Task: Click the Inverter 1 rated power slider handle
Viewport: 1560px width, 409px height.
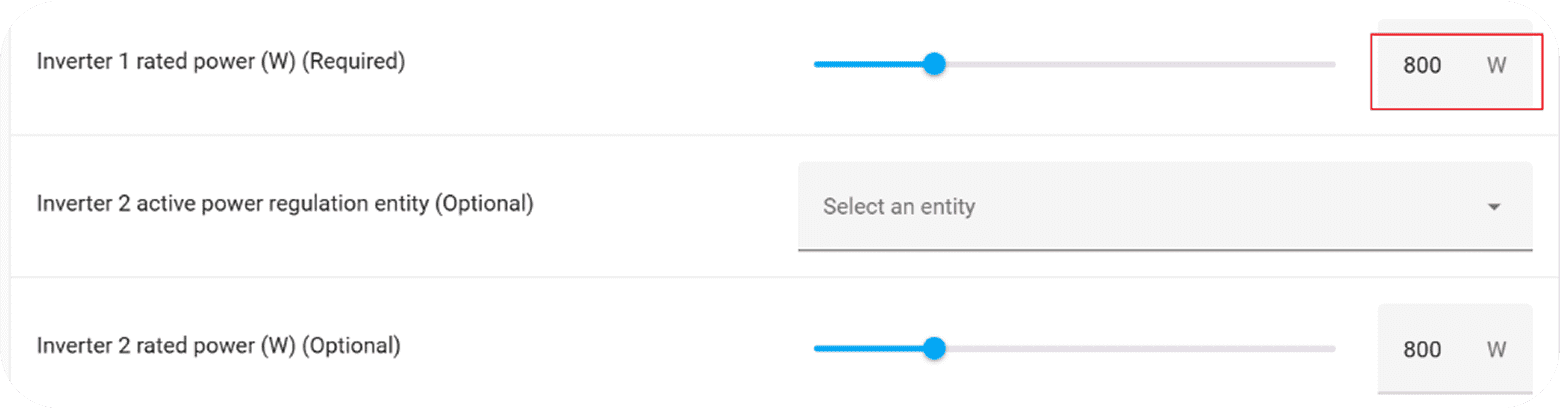Action: [934, 64]
